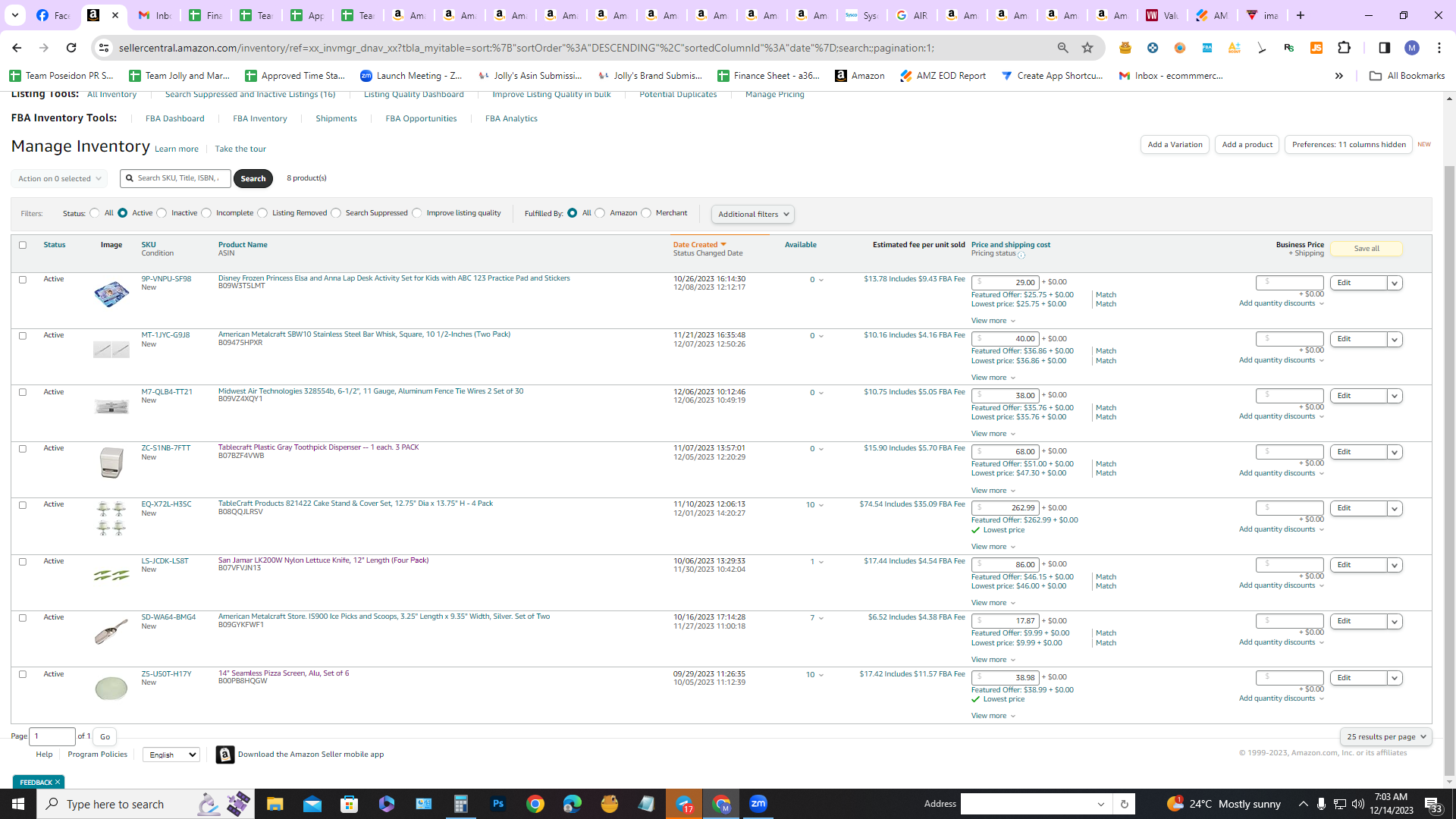The image size is (1456, 819).
Task: Open the Manage Pricing tool
Action: 775,95
